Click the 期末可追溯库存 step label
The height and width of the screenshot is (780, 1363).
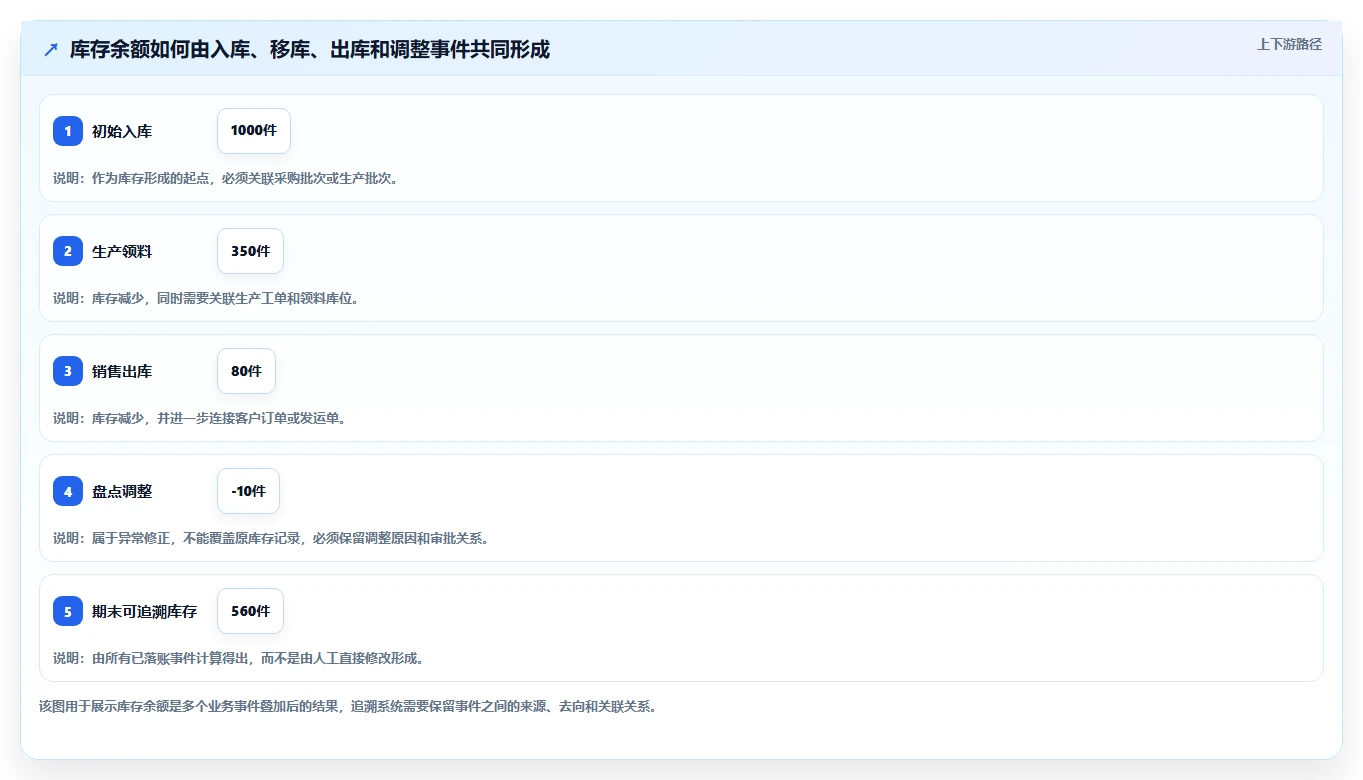[144, 611]
